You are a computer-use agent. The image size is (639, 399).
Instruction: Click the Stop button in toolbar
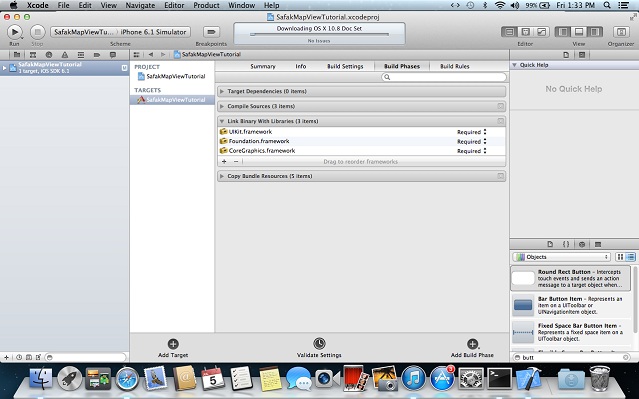coord(37,32)
